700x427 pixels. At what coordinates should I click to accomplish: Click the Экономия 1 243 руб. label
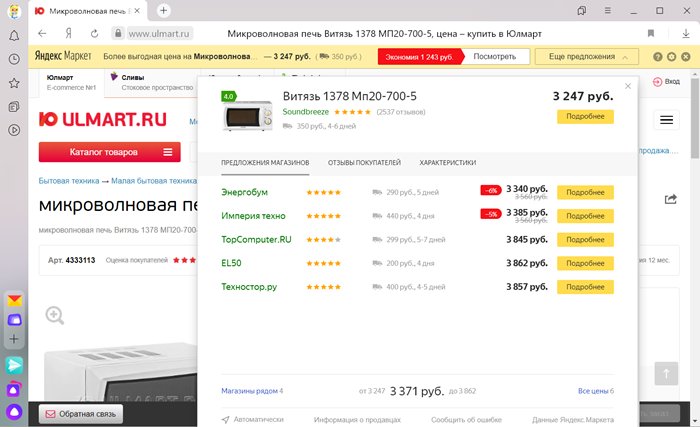tap(419, 57)
